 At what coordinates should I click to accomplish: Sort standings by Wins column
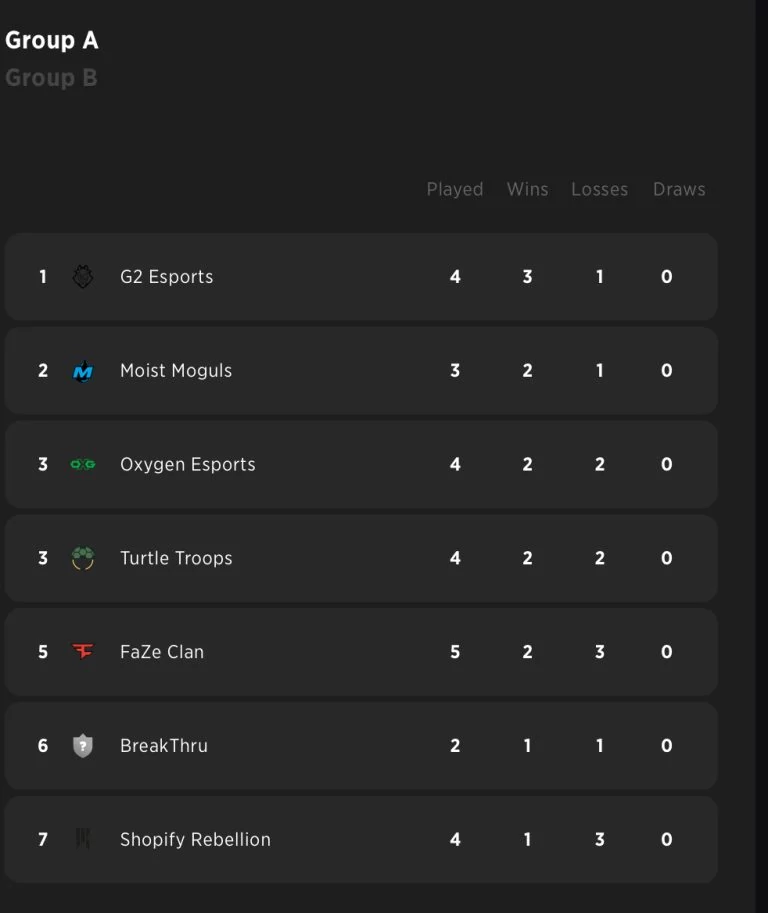[x=527, y=189]
